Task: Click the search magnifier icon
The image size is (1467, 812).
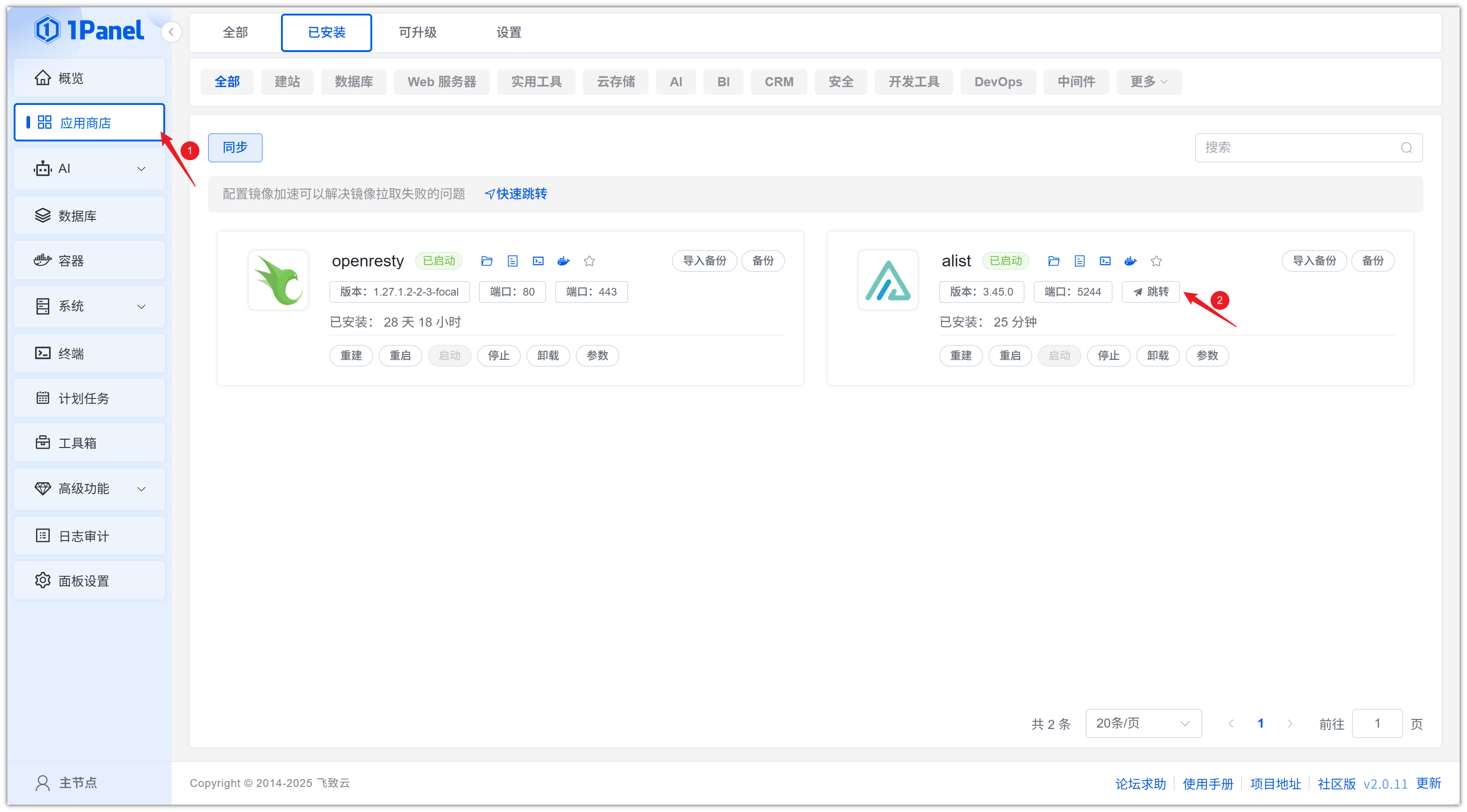Action: tap(1406, 147)
